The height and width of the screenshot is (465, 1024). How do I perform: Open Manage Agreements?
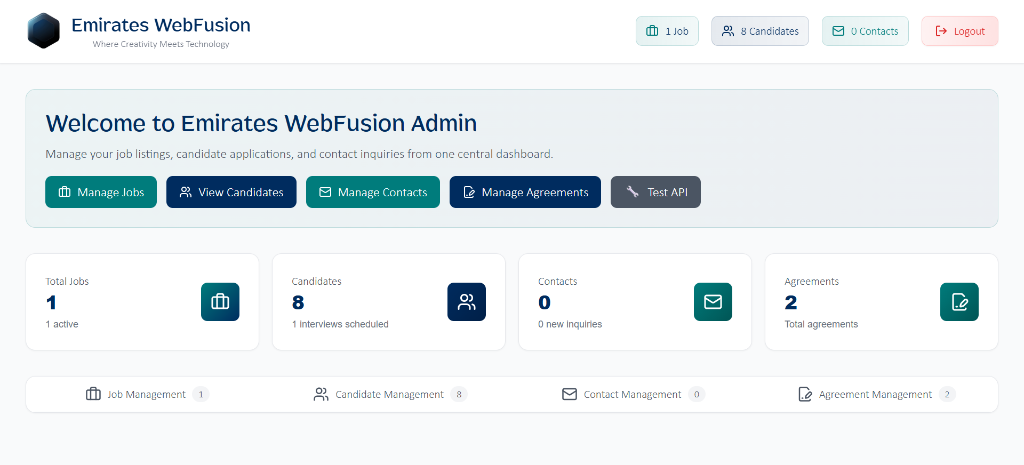click(x=525, y=192)
